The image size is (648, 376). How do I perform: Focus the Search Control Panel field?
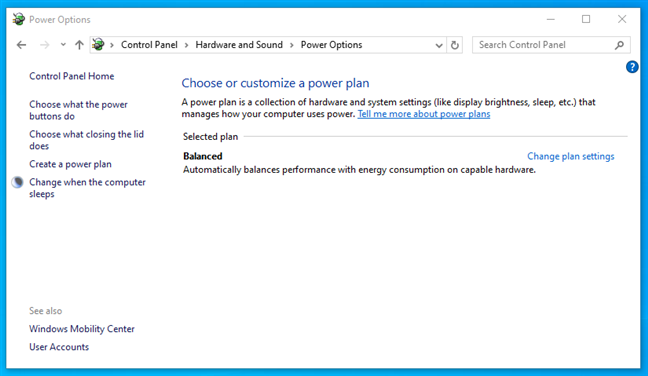point(551,45)
